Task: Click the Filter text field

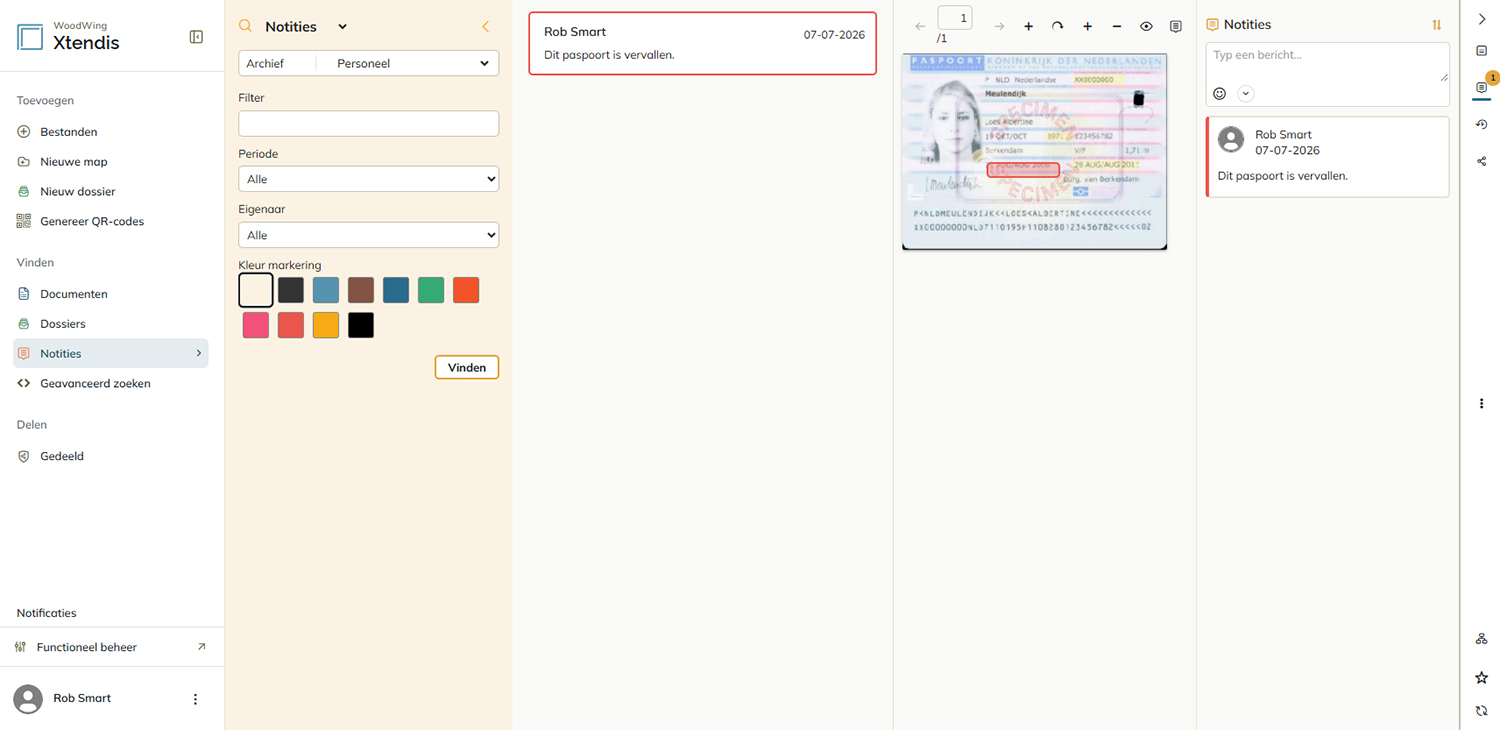Action: click(369, 123)
